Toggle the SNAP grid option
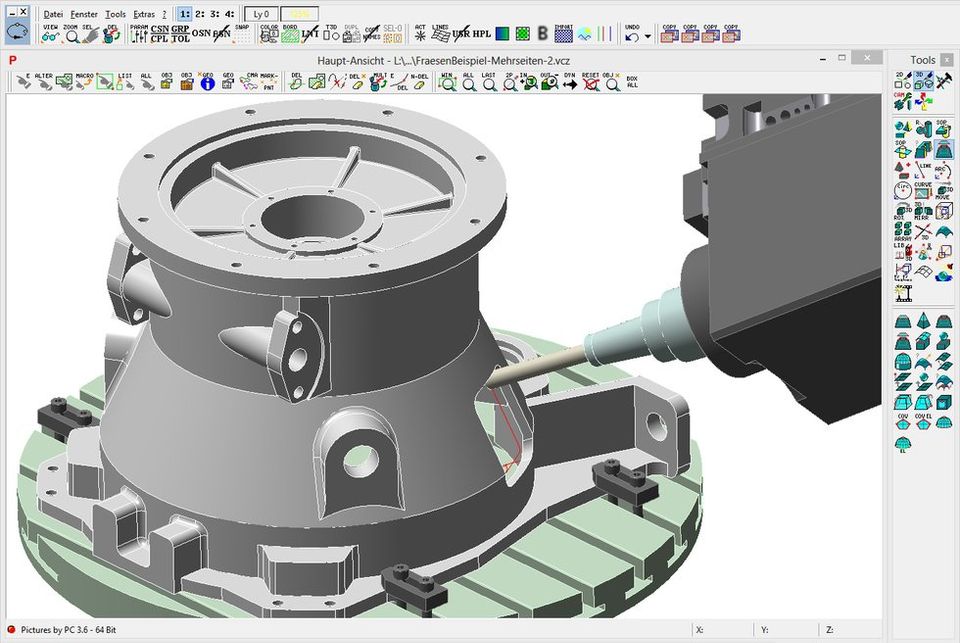 (242, 34)
